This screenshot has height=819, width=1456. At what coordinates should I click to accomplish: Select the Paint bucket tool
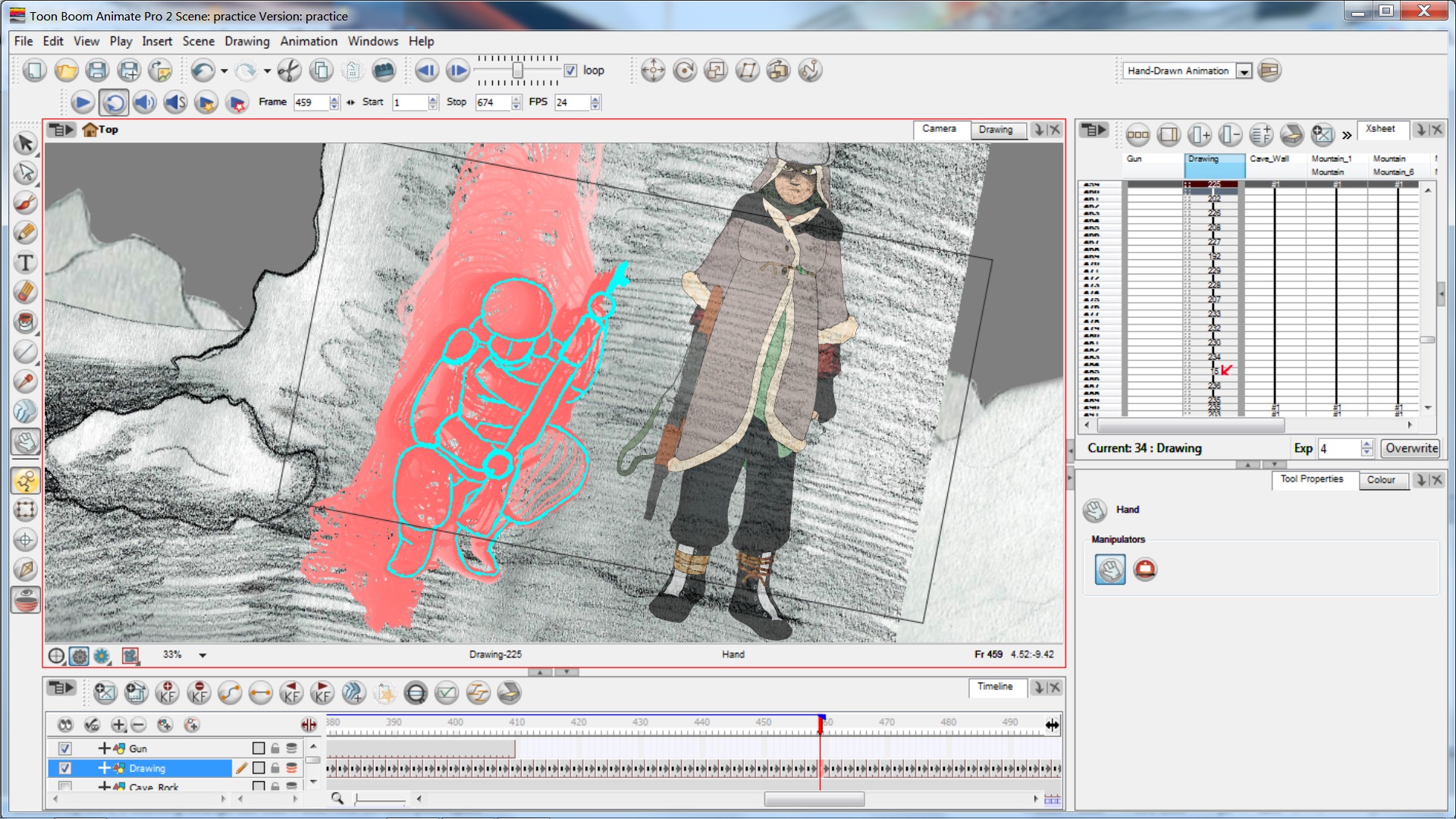[x=25, y=322]
